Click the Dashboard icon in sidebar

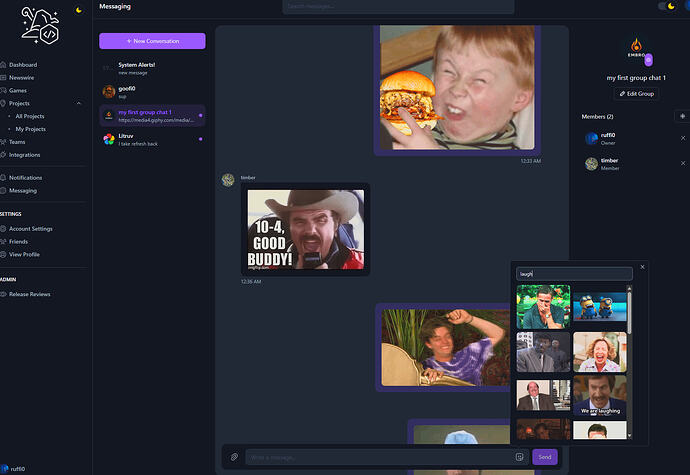(3, 65)
